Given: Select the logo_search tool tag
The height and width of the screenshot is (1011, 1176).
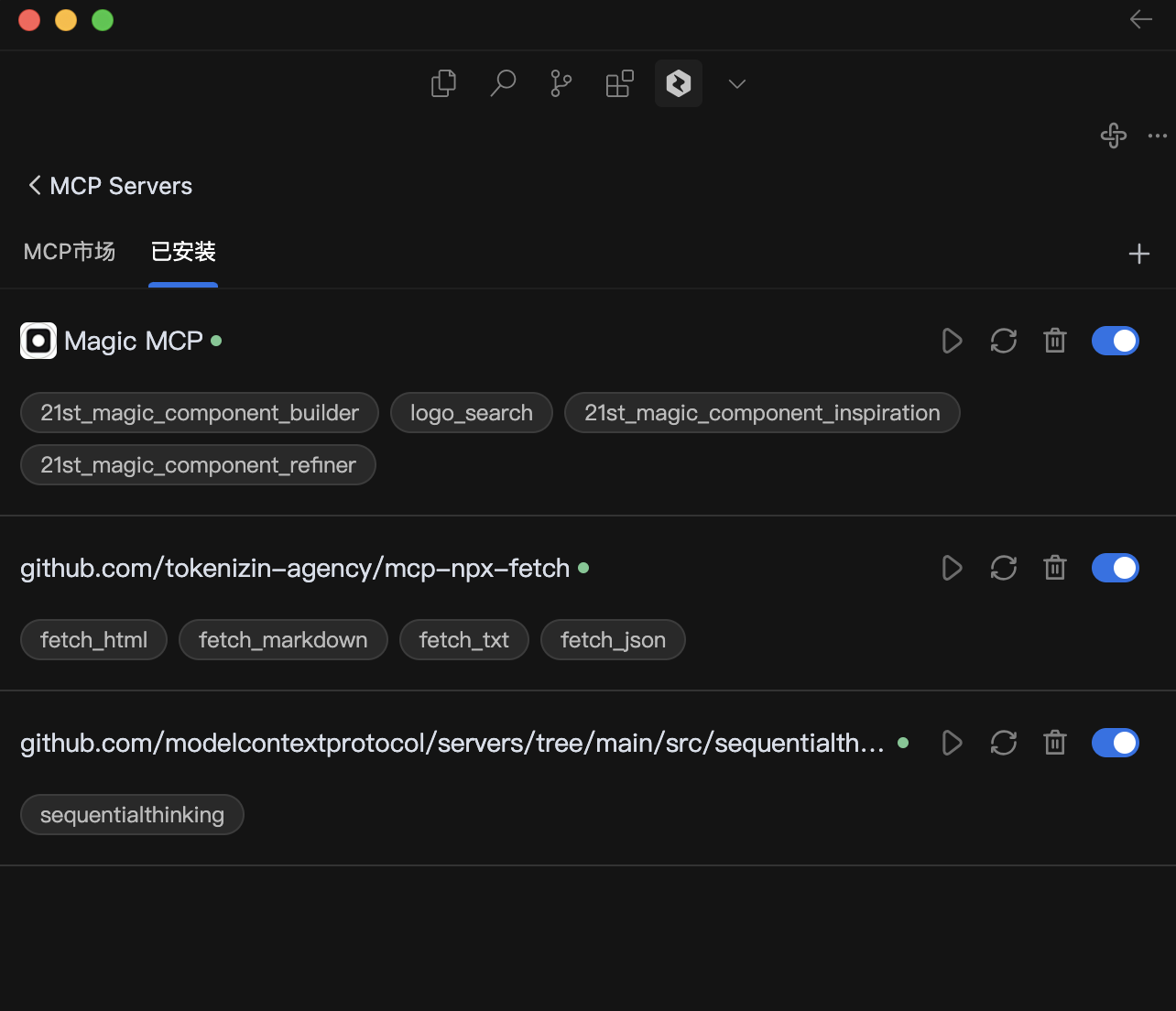Looking at the screenshot, I should [x=472, y=413].
